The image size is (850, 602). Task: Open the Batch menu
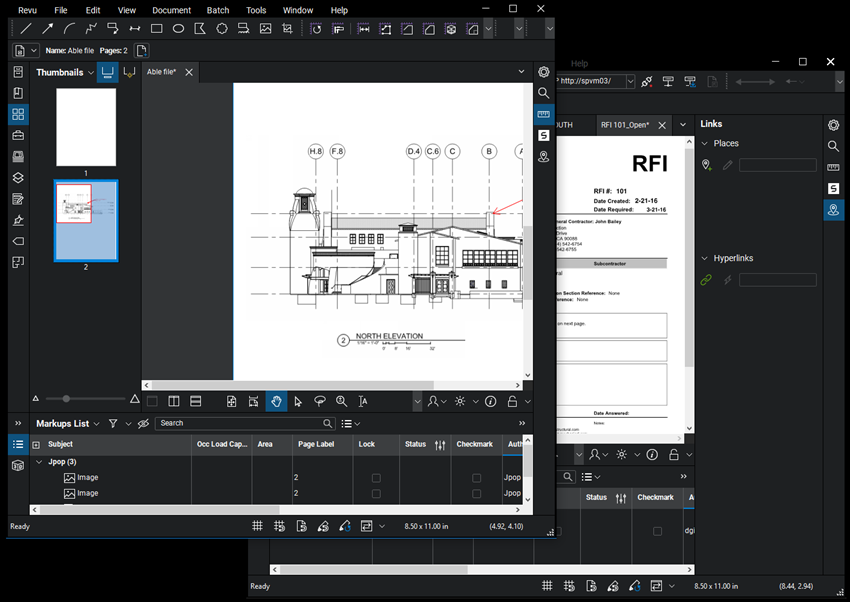pyautogui.click(x=217, y=10)
